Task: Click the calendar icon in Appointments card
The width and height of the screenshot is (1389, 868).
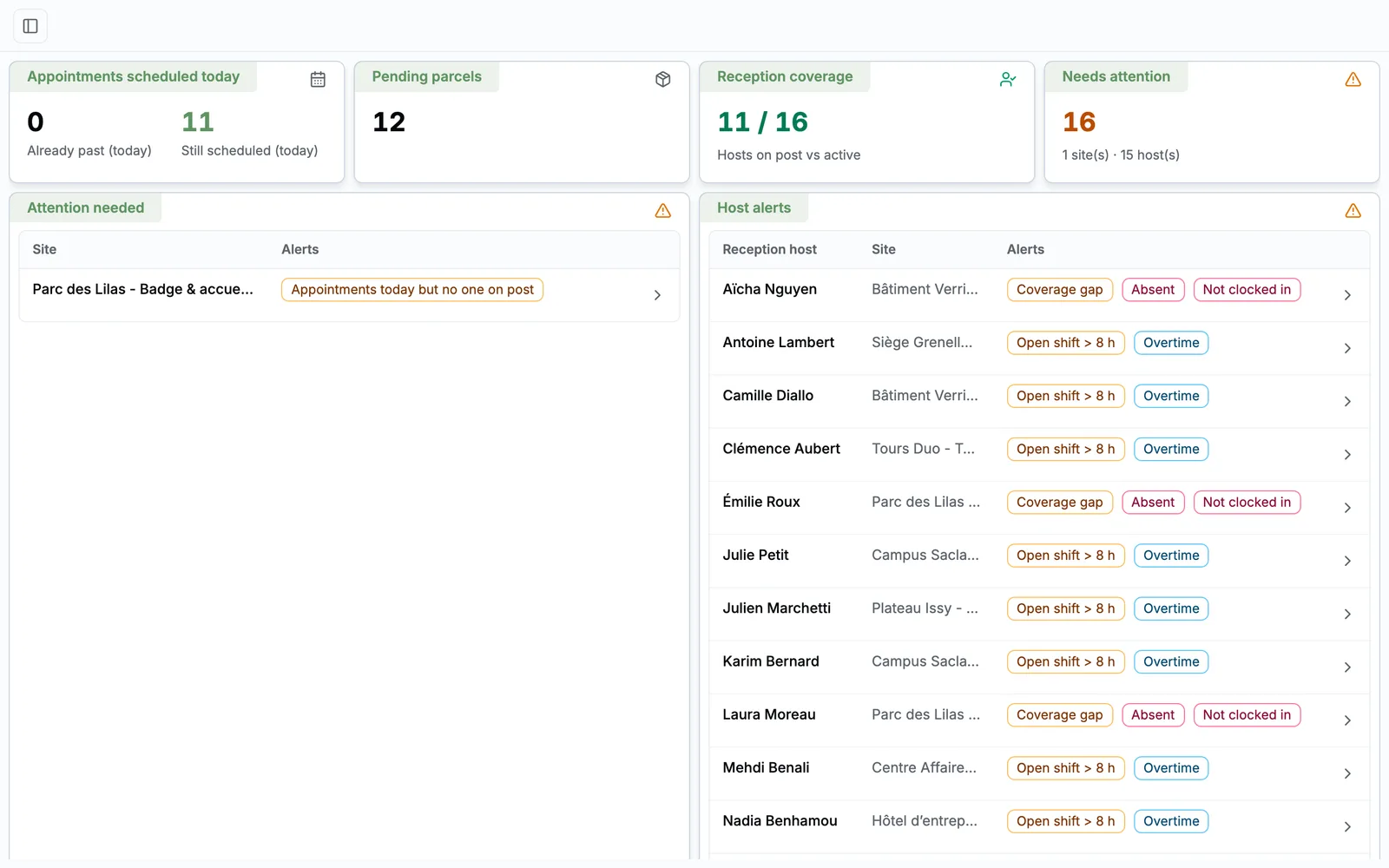Action: pyautogui.click(x=318, y=79)
